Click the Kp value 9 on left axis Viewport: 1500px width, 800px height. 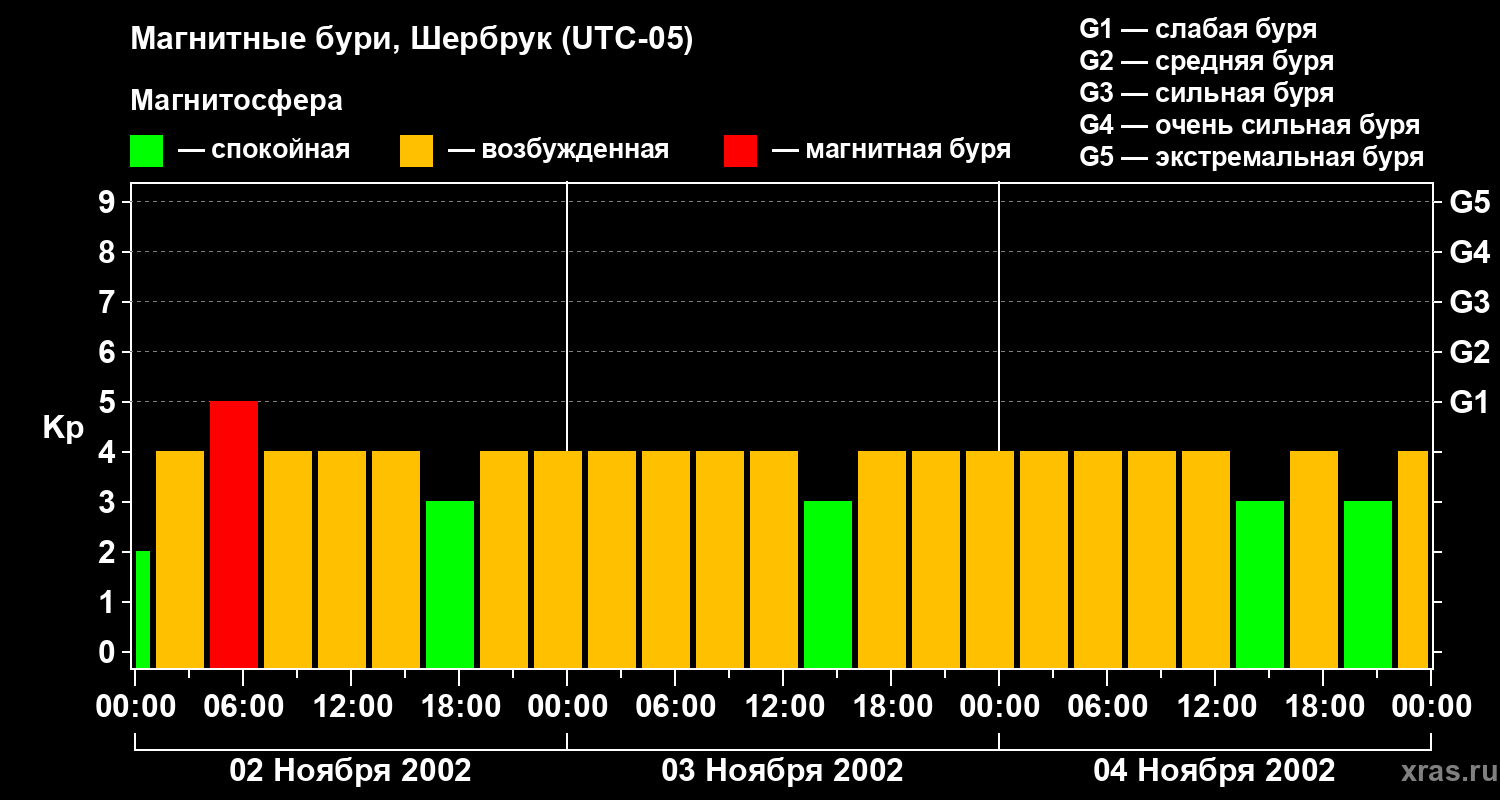tap(109, 202)
